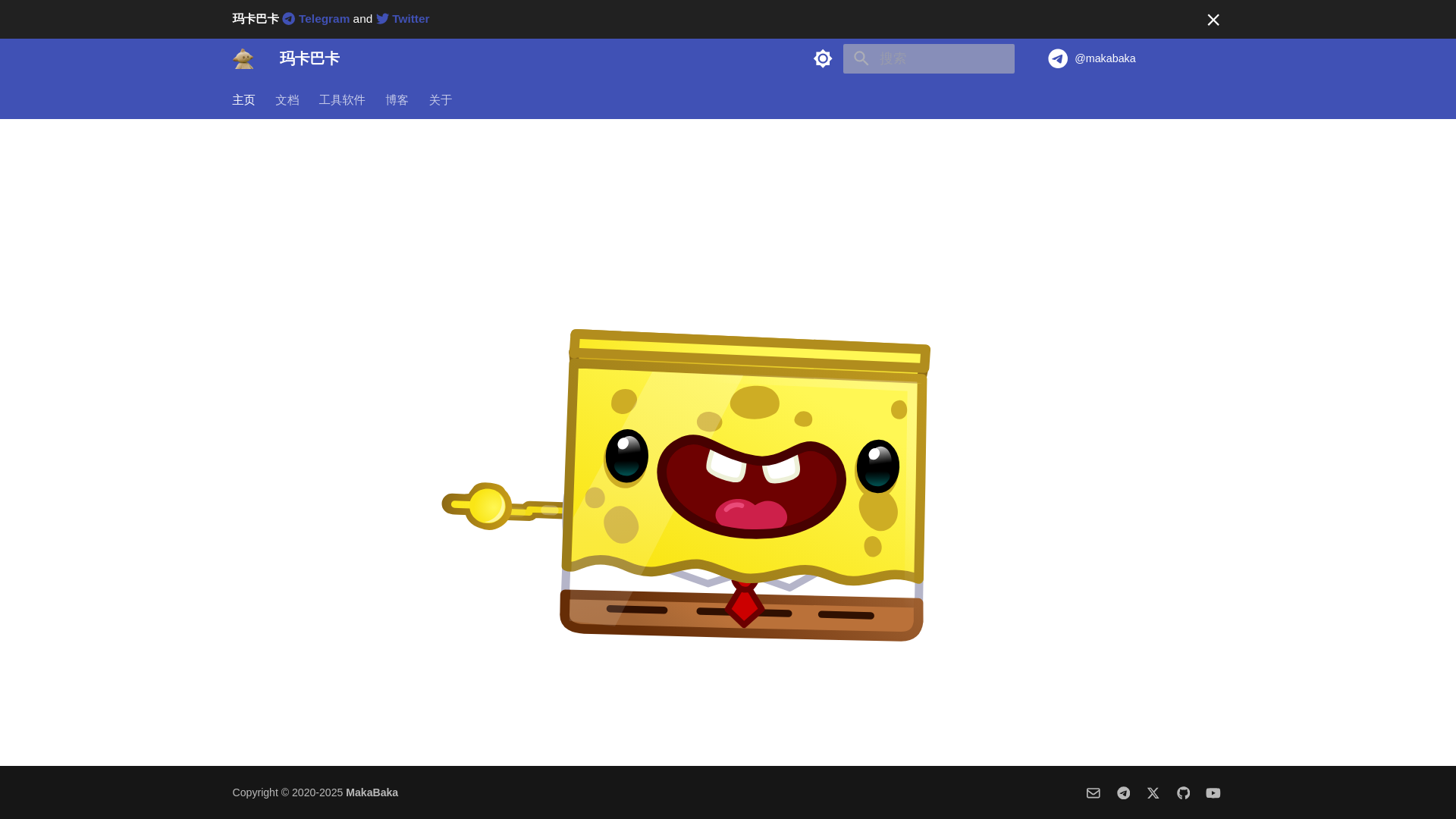Viewport: 1456px width, 819px height.
Task: Open the 关于 tab
Action: [441, 100]
